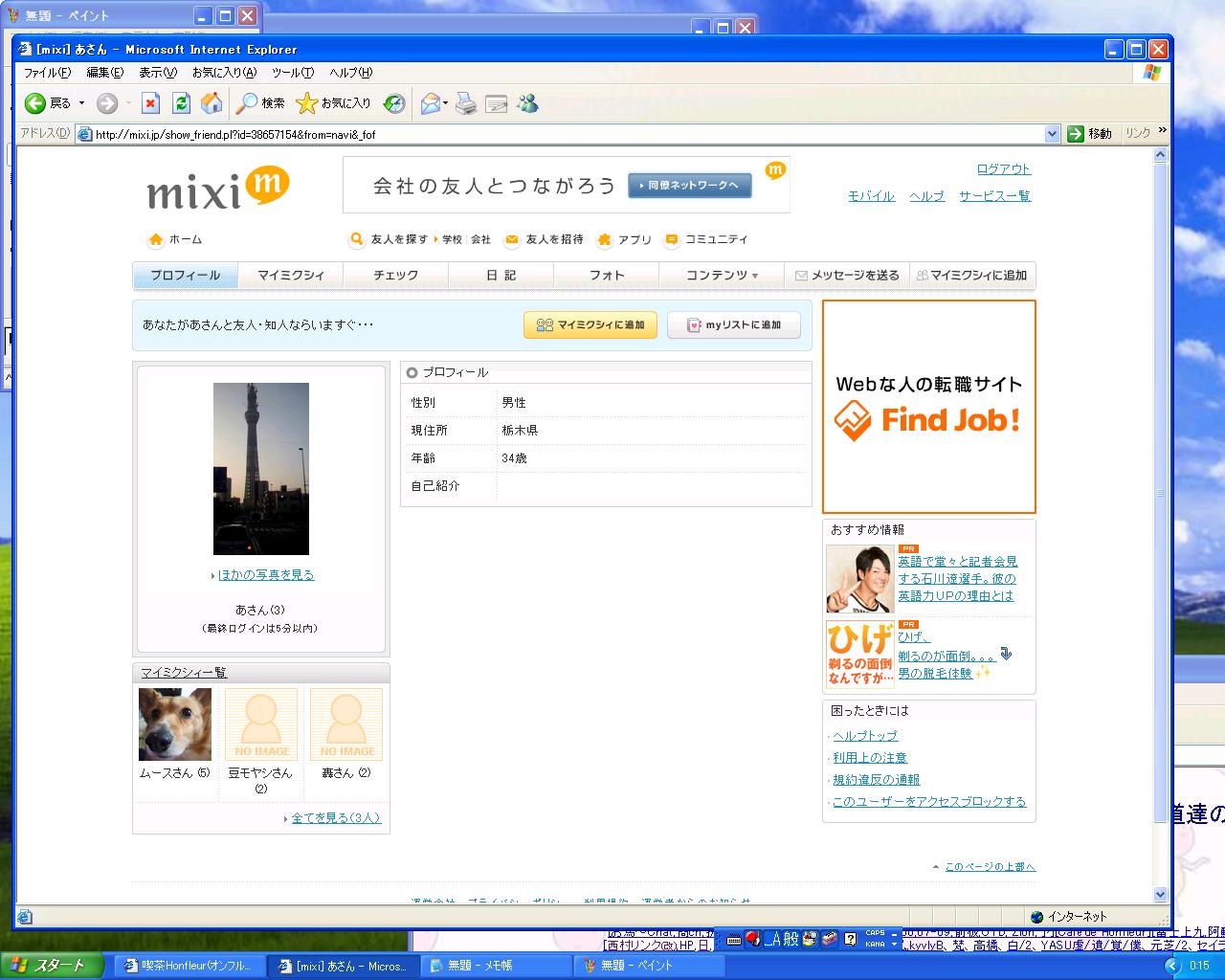Select the マイミクシィ tab

pyautogui.click(x=291, y=276)
